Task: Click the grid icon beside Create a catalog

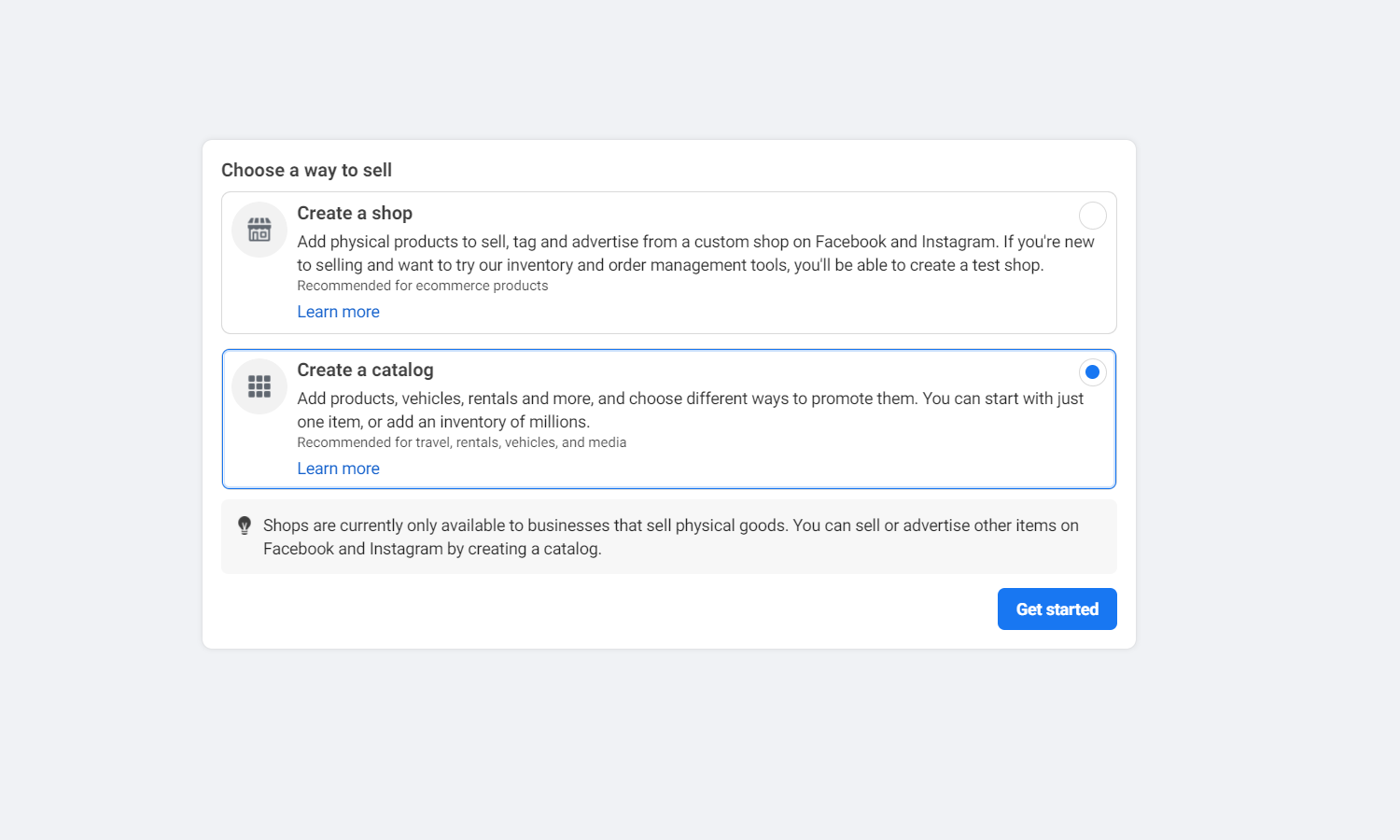Action: (259, 386)
